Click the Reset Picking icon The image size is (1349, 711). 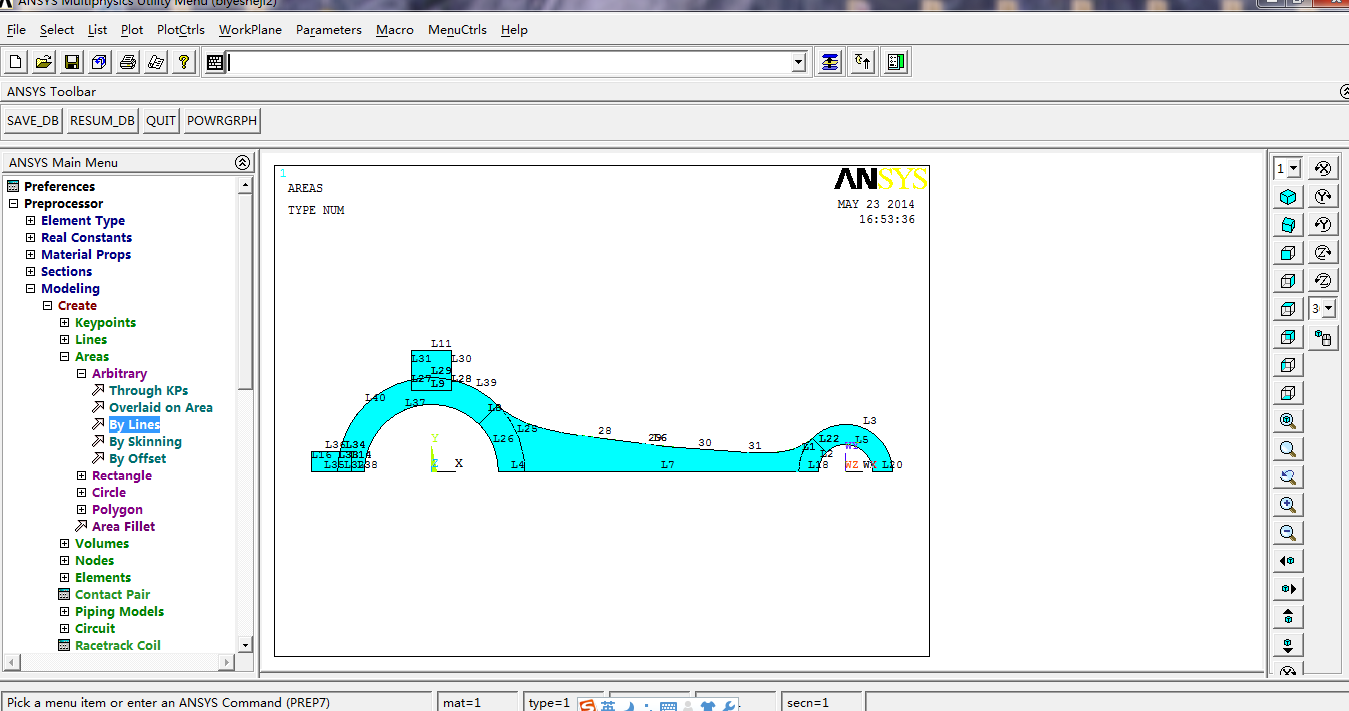pos(863,62)
